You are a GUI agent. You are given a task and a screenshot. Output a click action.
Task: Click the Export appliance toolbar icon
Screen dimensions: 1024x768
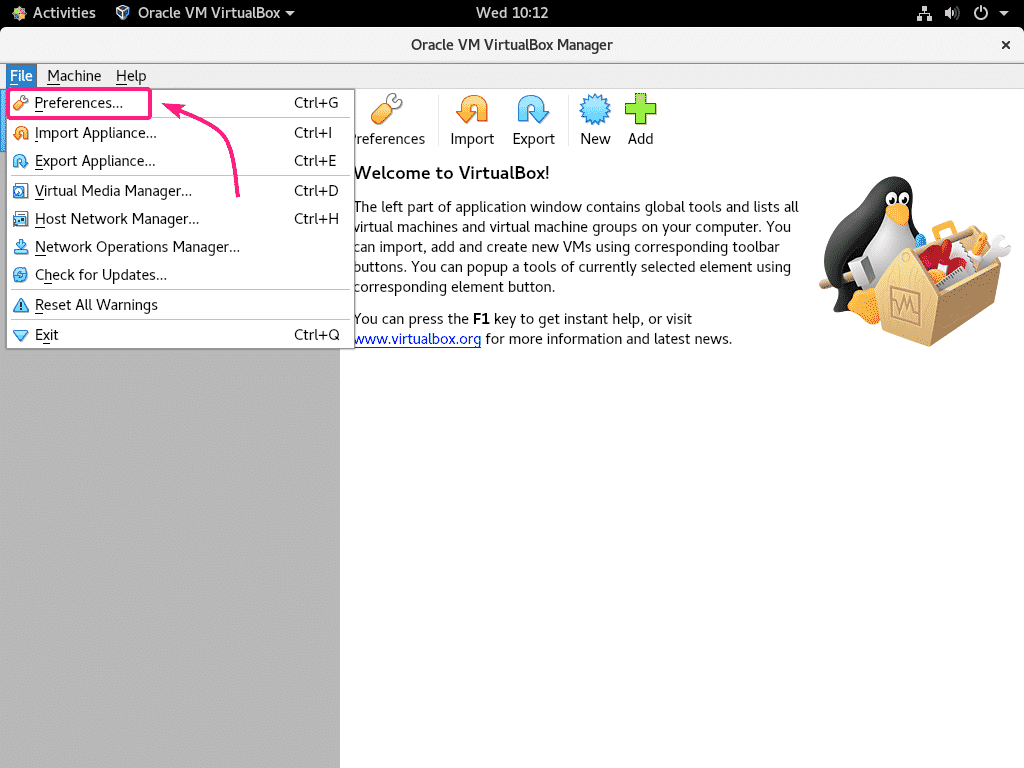(534, 111)
